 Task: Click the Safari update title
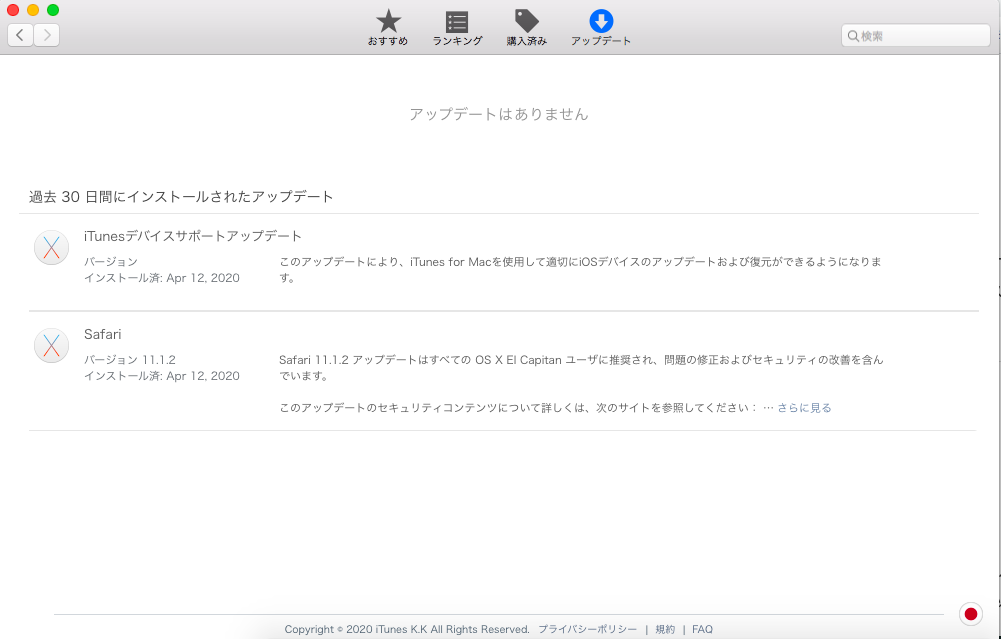coord(102,335)
